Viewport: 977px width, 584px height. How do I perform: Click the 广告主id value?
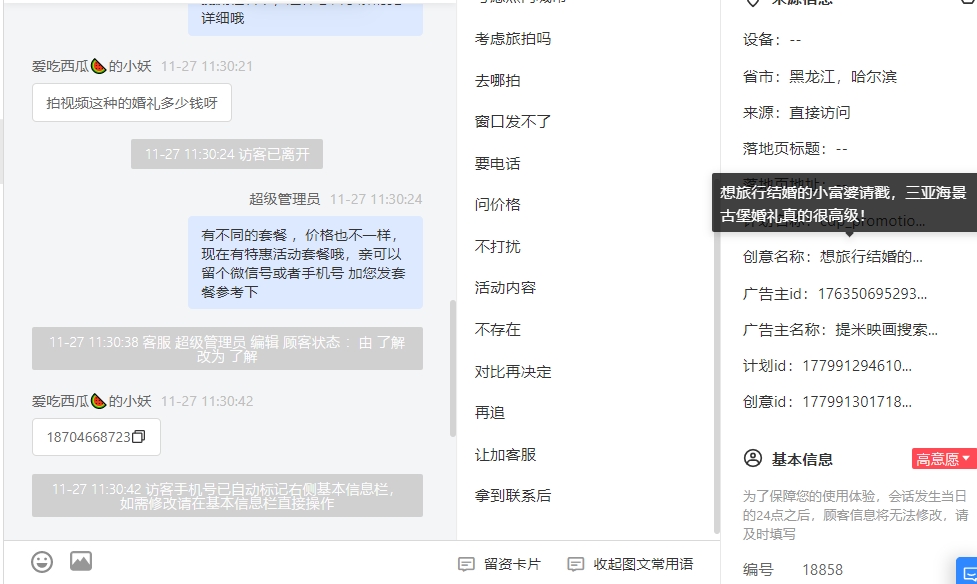coord(872,294)
